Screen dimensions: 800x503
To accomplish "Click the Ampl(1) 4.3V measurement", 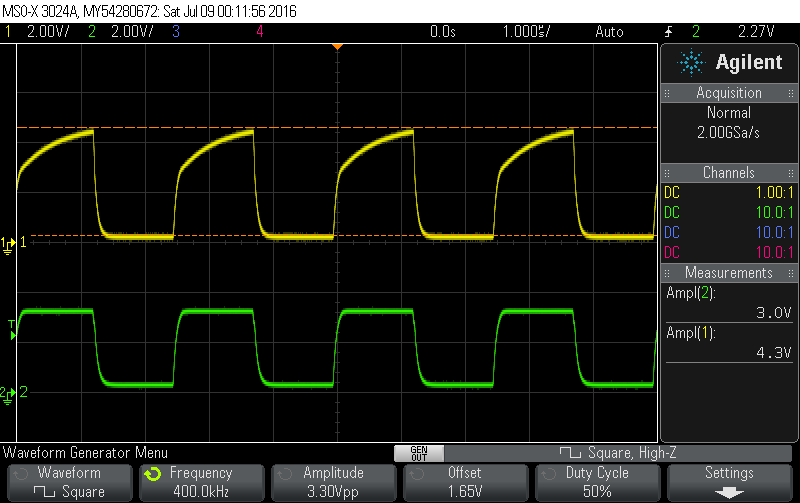I will [729, 343].
